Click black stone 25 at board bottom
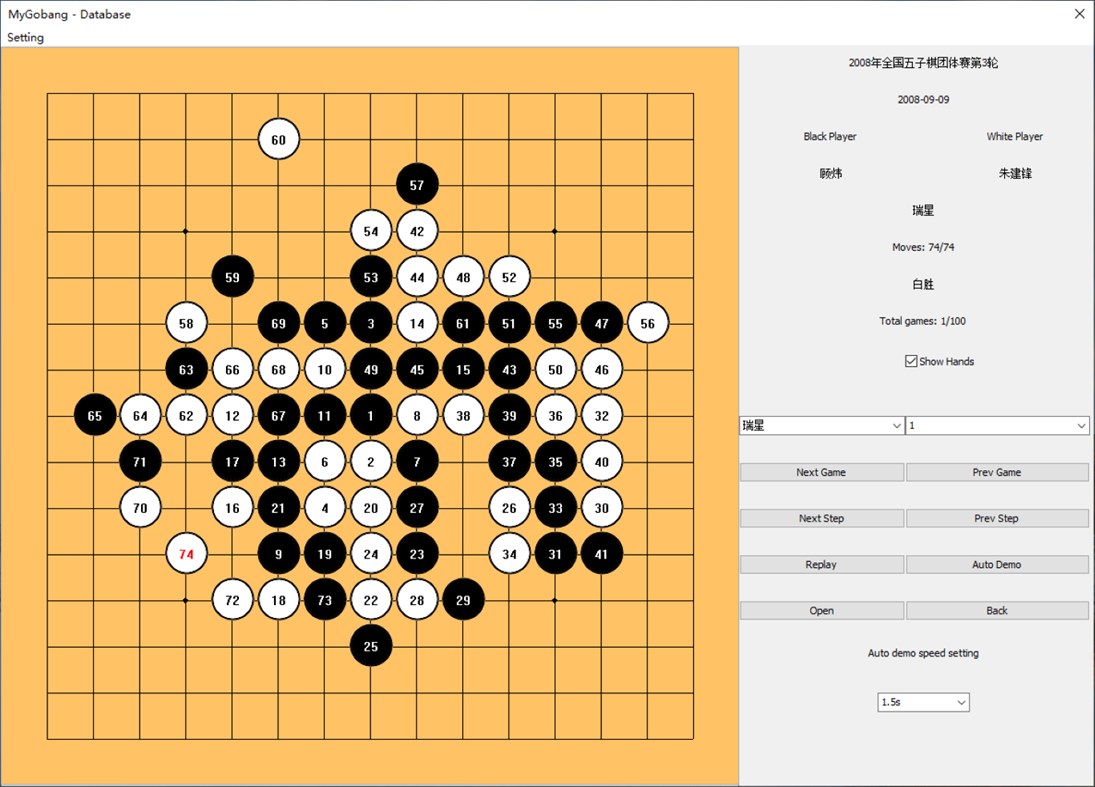The height and width of the screenshot is (787, 1095). (371, 646)
